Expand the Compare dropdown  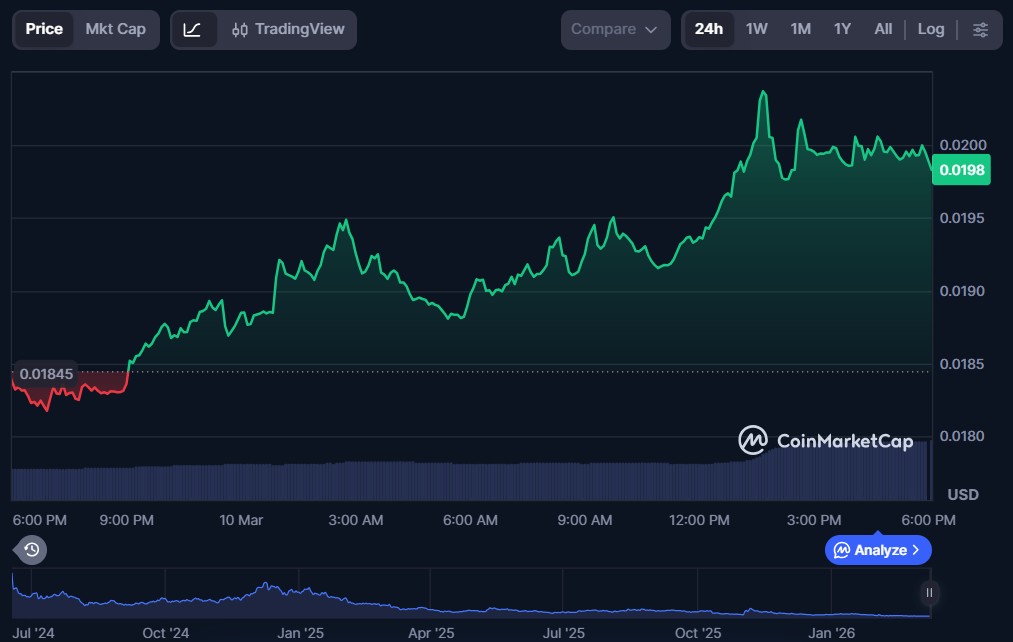click(614, 30)
